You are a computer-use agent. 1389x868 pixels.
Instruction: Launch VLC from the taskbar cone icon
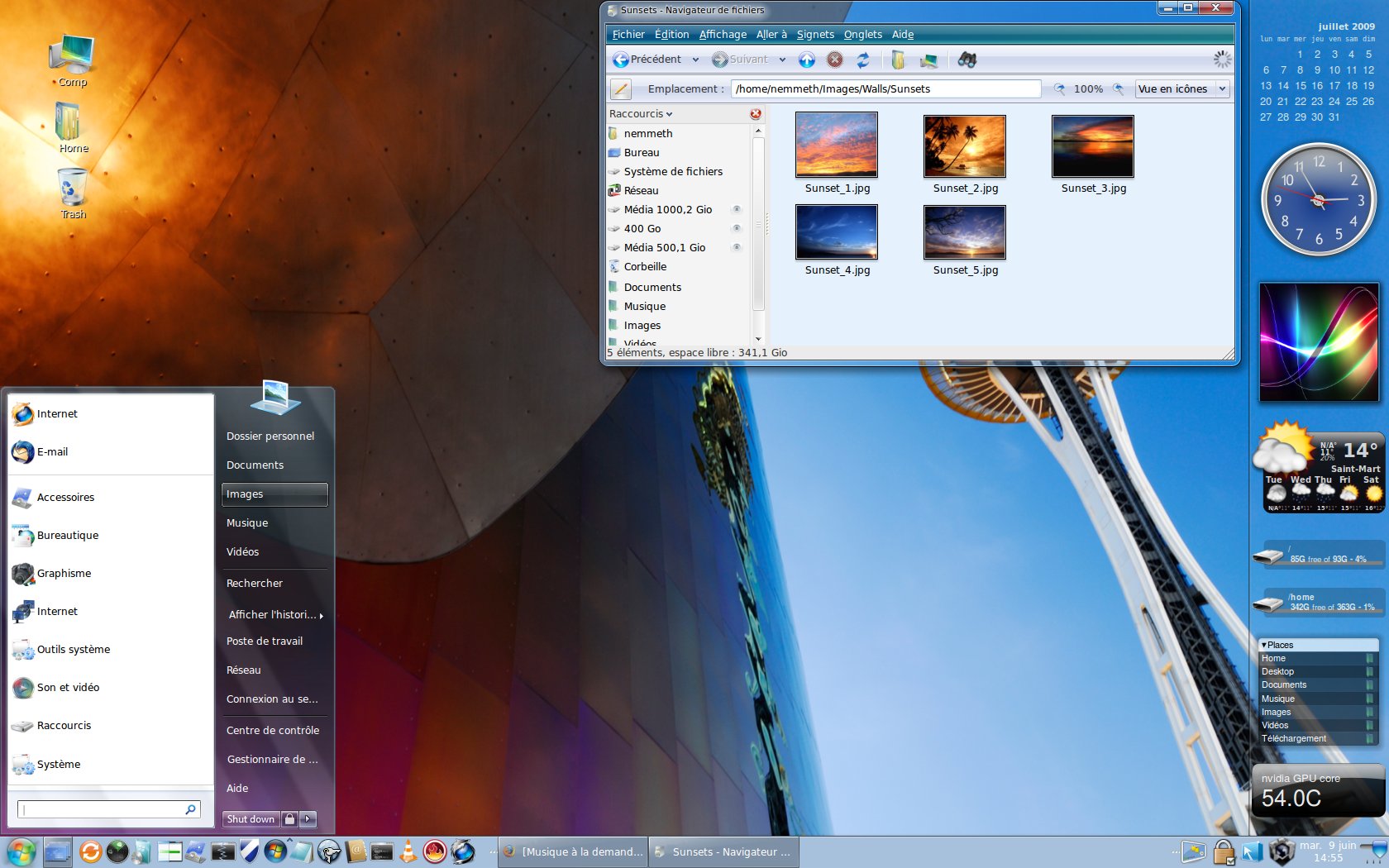click(x=408, y=851)
